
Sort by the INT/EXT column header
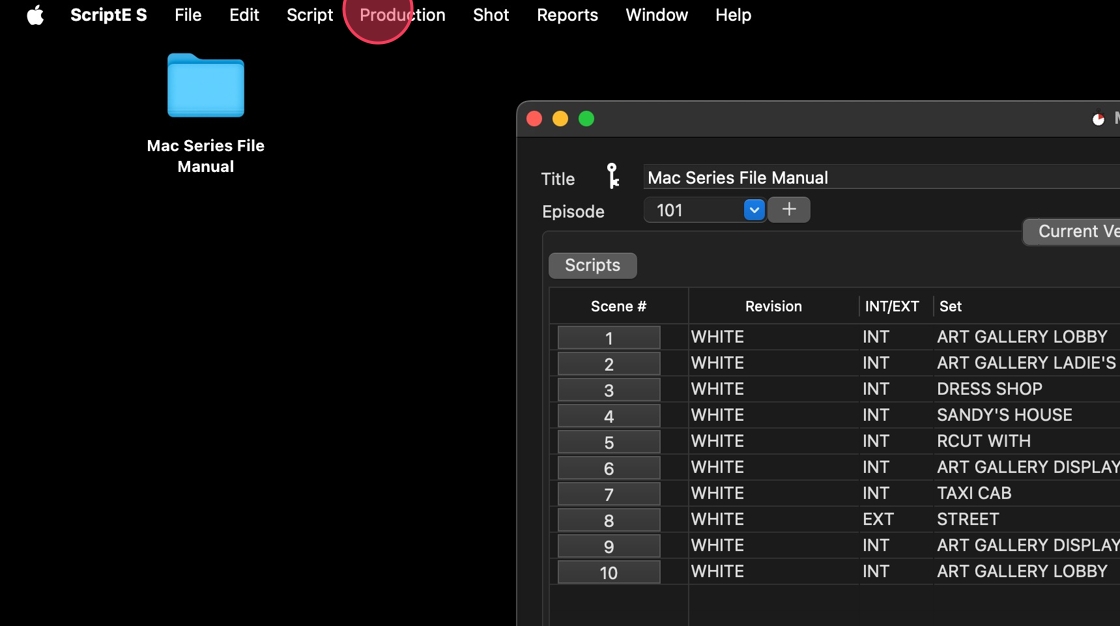(x=892, y=307)
